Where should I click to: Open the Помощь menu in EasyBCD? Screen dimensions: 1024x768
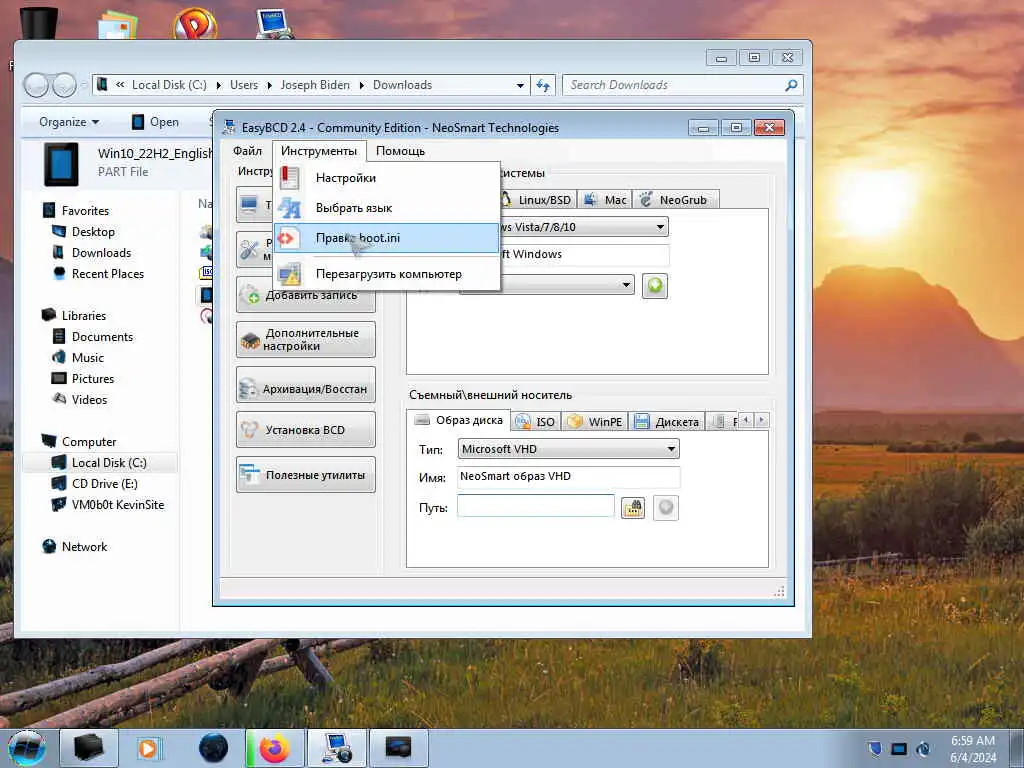(x=400, y=151)
